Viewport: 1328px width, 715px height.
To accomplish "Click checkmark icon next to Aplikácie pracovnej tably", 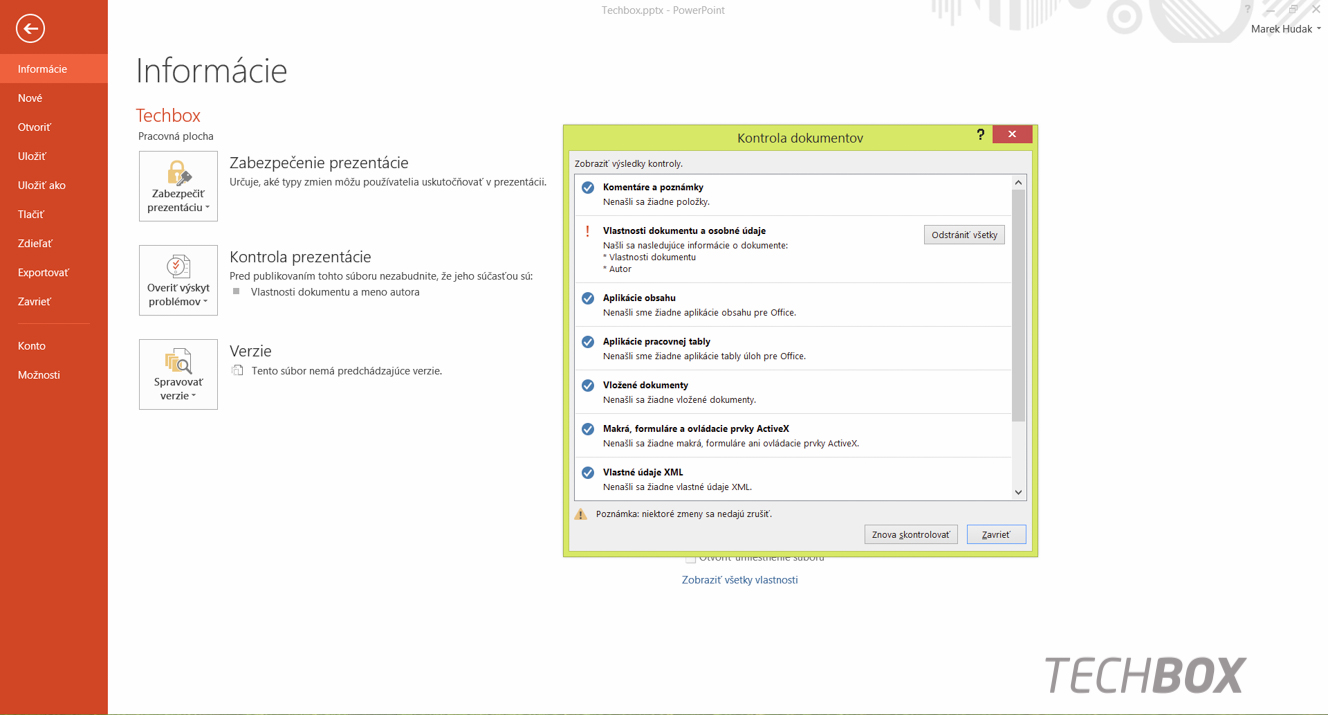I will (588, 342).
